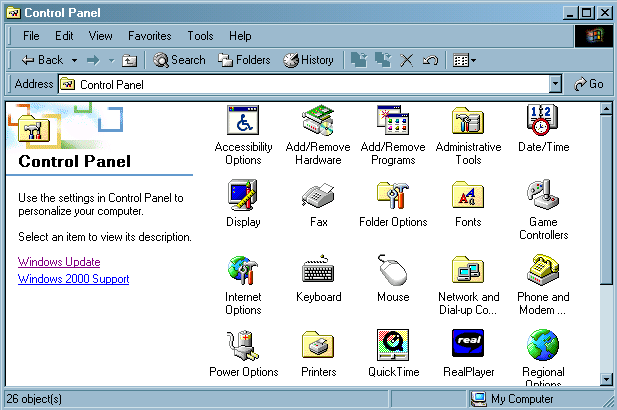Expand the Back button history arrow
Screen dimensions: 617x410
(x=72, y=60)
